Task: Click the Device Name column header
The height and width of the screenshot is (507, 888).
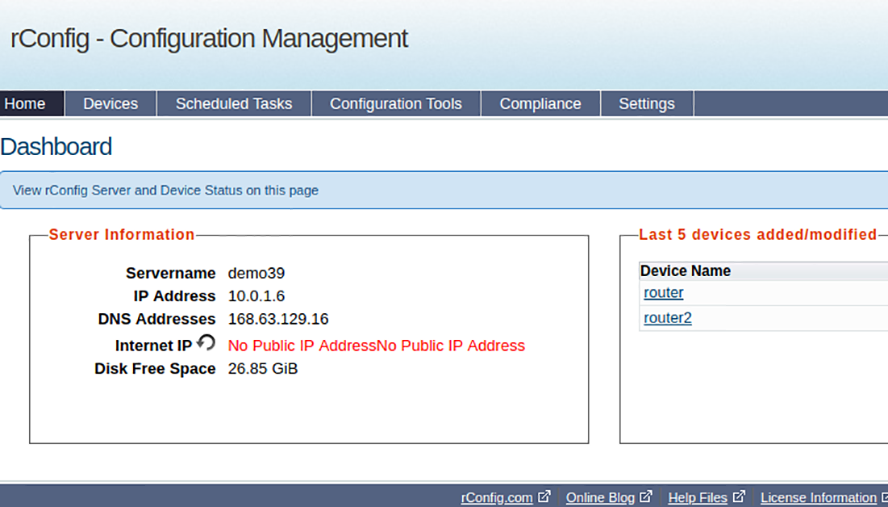Action: pyautogui.click(x=685, y=271)
